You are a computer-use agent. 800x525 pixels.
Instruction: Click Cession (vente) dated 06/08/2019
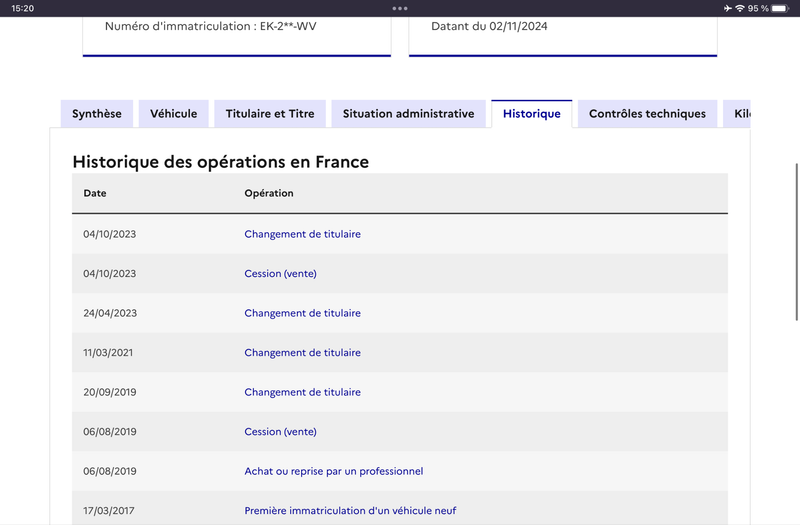[x=280, y=432]
